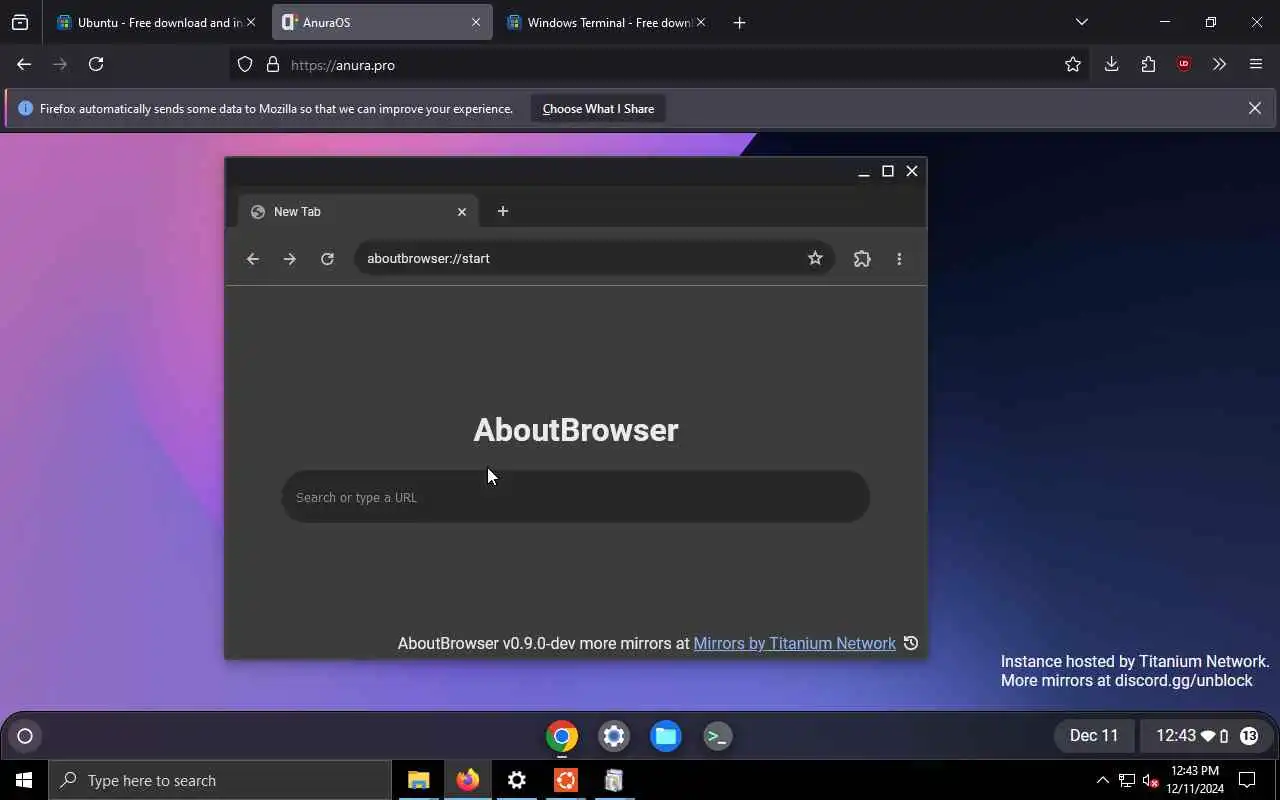Screen dimensions: 1280x800
Task: Go back in Firefox
Action: (24, 64)
